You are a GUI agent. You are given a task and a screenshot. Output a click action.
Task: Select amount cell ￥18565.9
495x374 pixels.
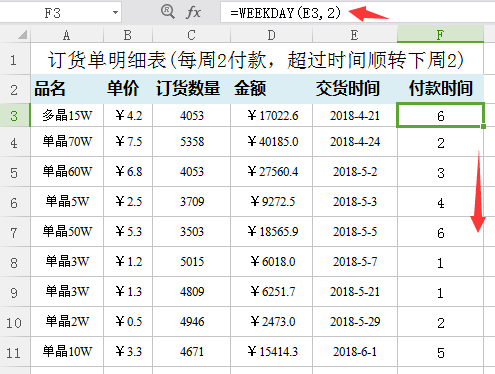[271, 231]
